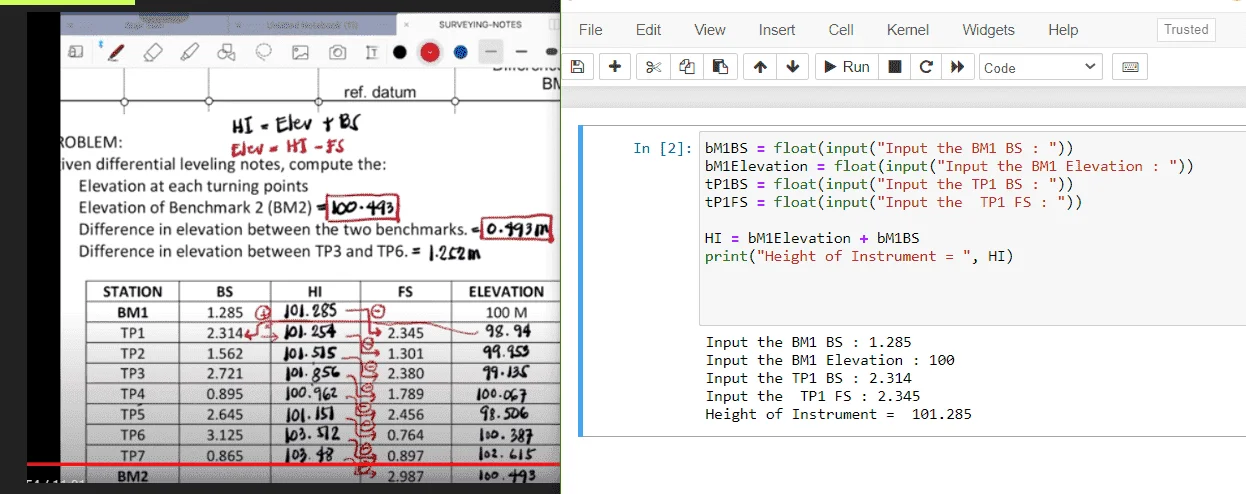The width and height of the screenshot is (1246, 494).
Task: Open the File menu in Jupyter
Action: (x=591, y=30)
